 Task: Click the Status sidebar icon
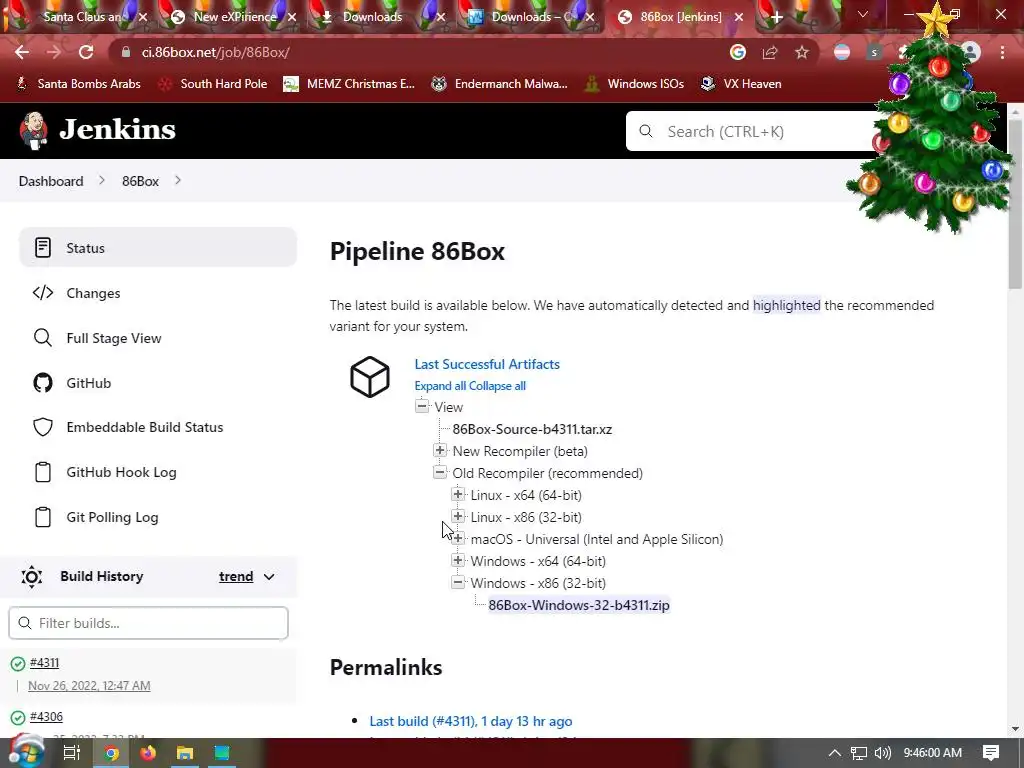click(43, 248)
